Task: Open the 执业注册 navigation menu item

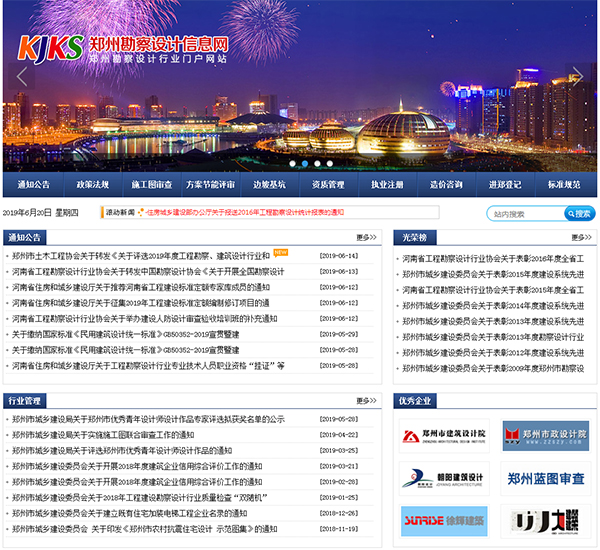Action: click(387, 186)
